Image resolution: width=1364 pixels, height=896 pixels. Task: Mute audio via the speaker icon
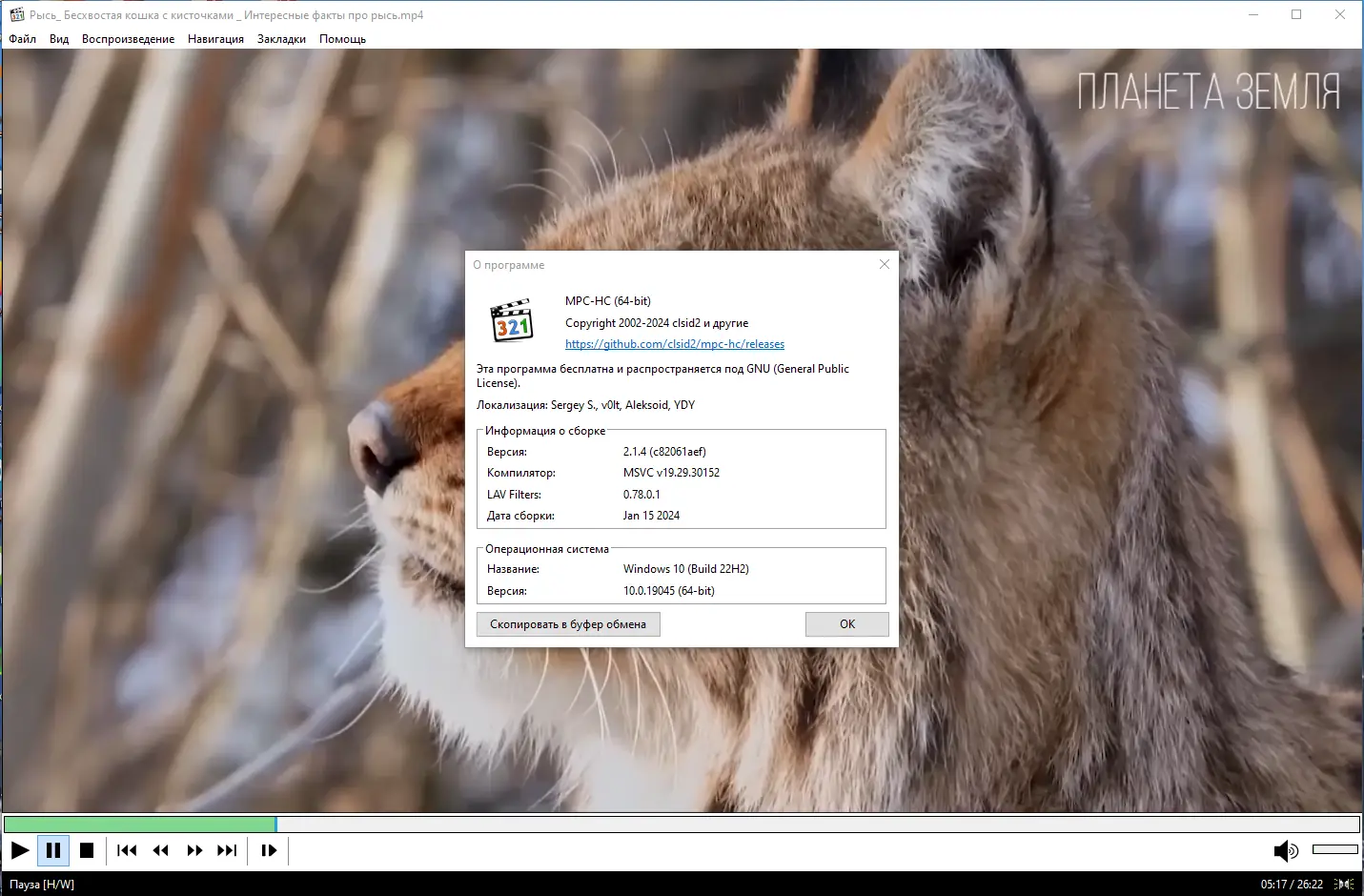click(x=1287, y=850)
